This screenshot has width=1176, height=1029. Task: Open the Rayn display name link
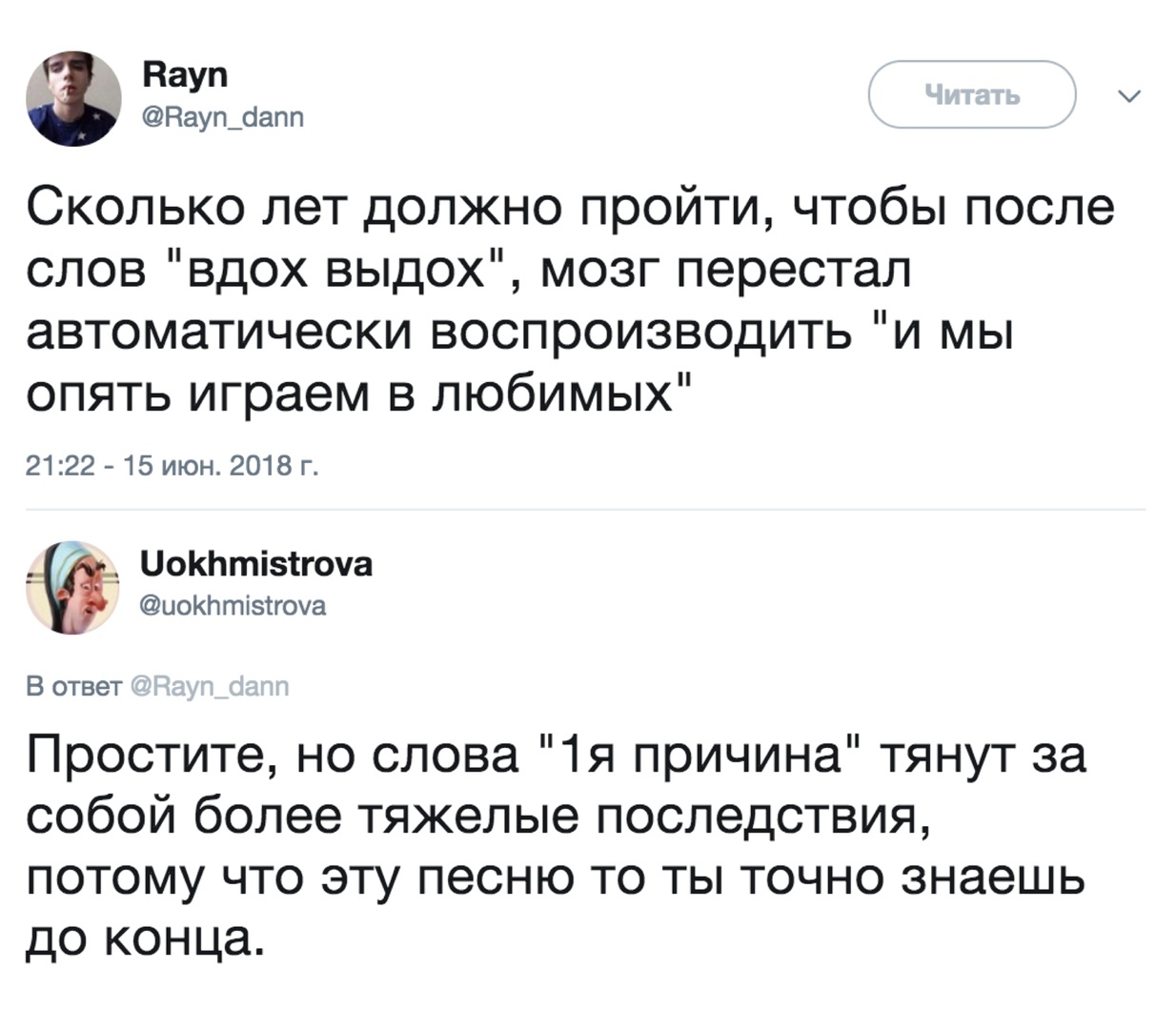(x=185, y=74)
